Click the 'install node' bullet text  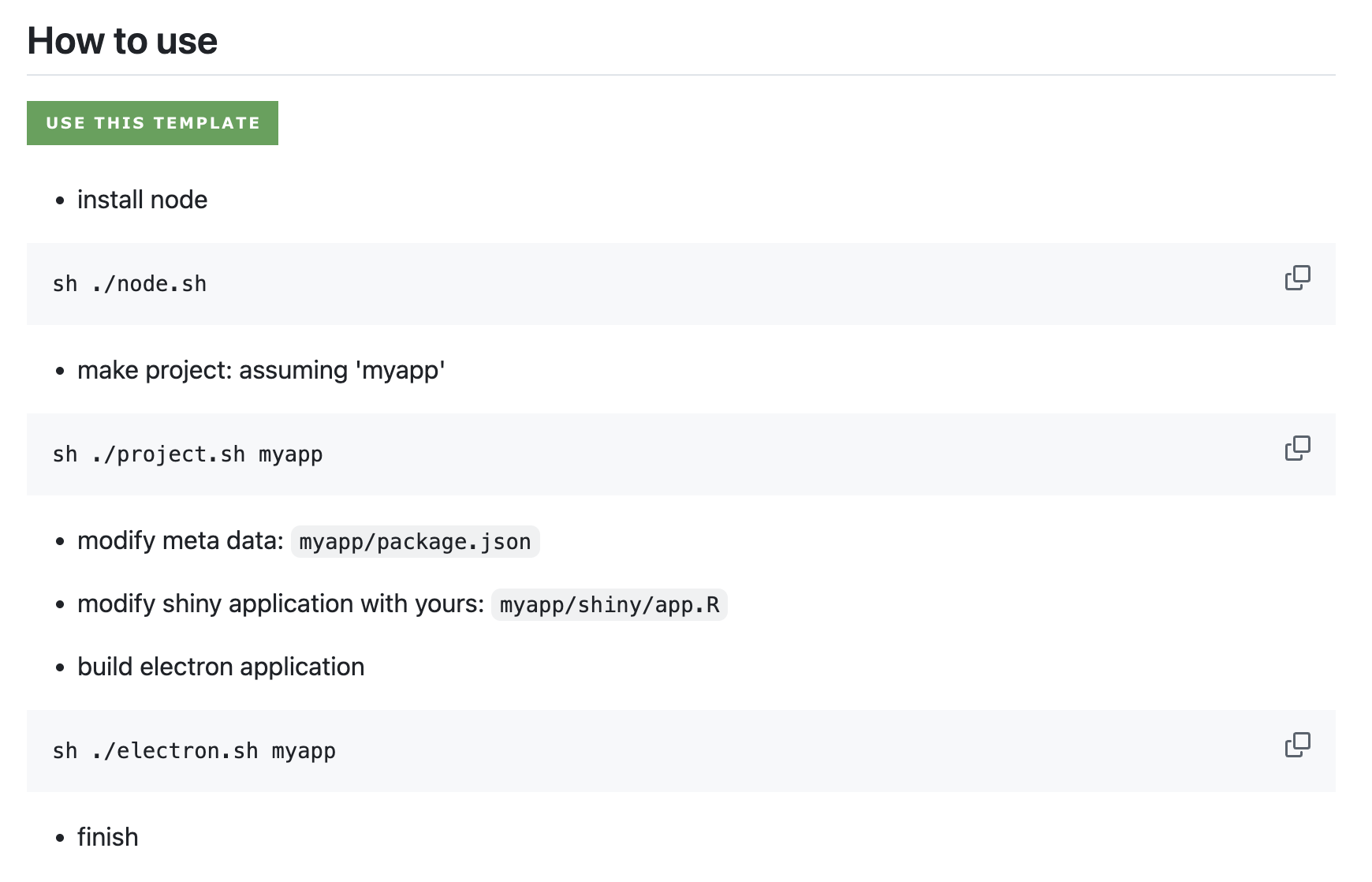(142, 200)
